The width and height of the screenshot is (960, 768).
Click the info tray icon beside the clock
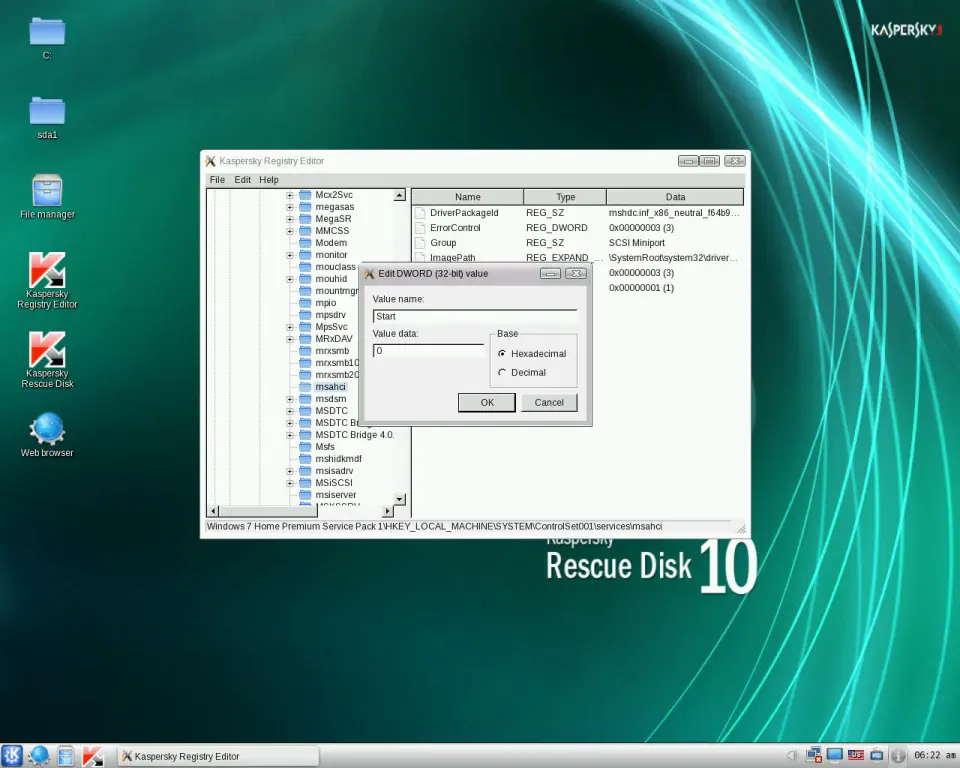898,756
